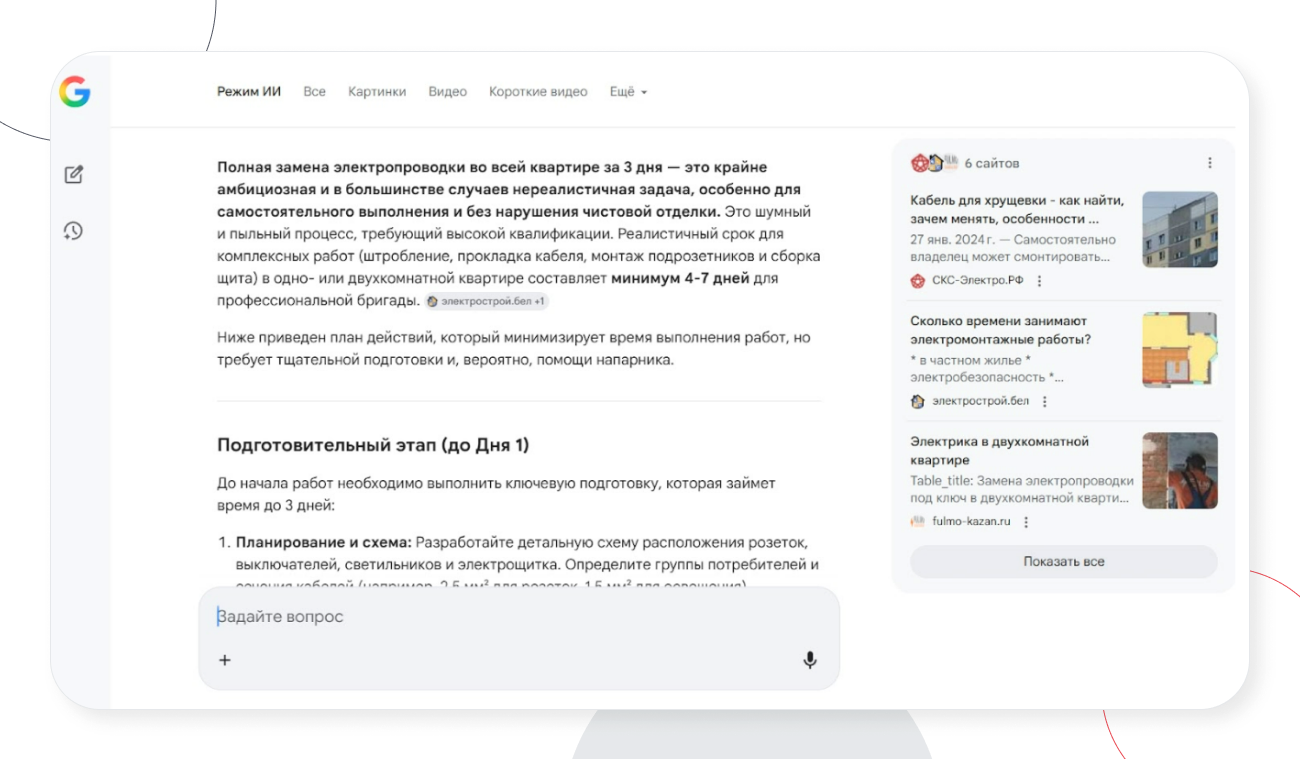Start a new chat via pencil icon

(x=73, y=175)
